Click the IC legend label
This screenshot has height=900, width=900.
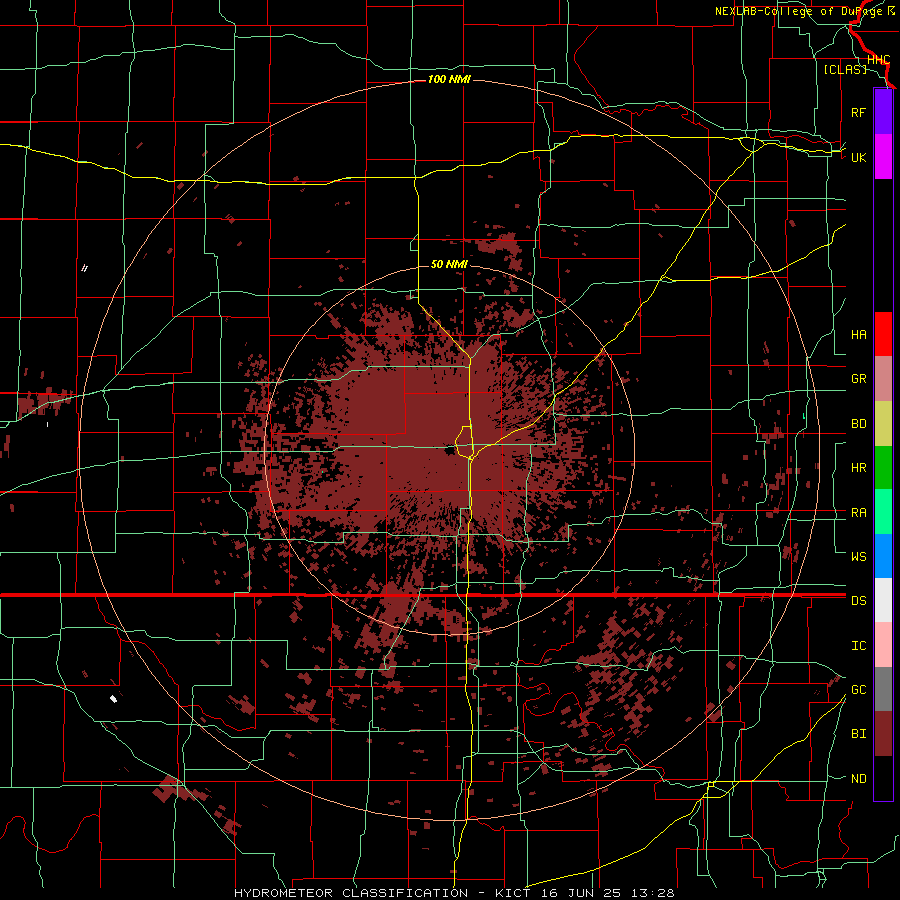[x=858, y=646]
